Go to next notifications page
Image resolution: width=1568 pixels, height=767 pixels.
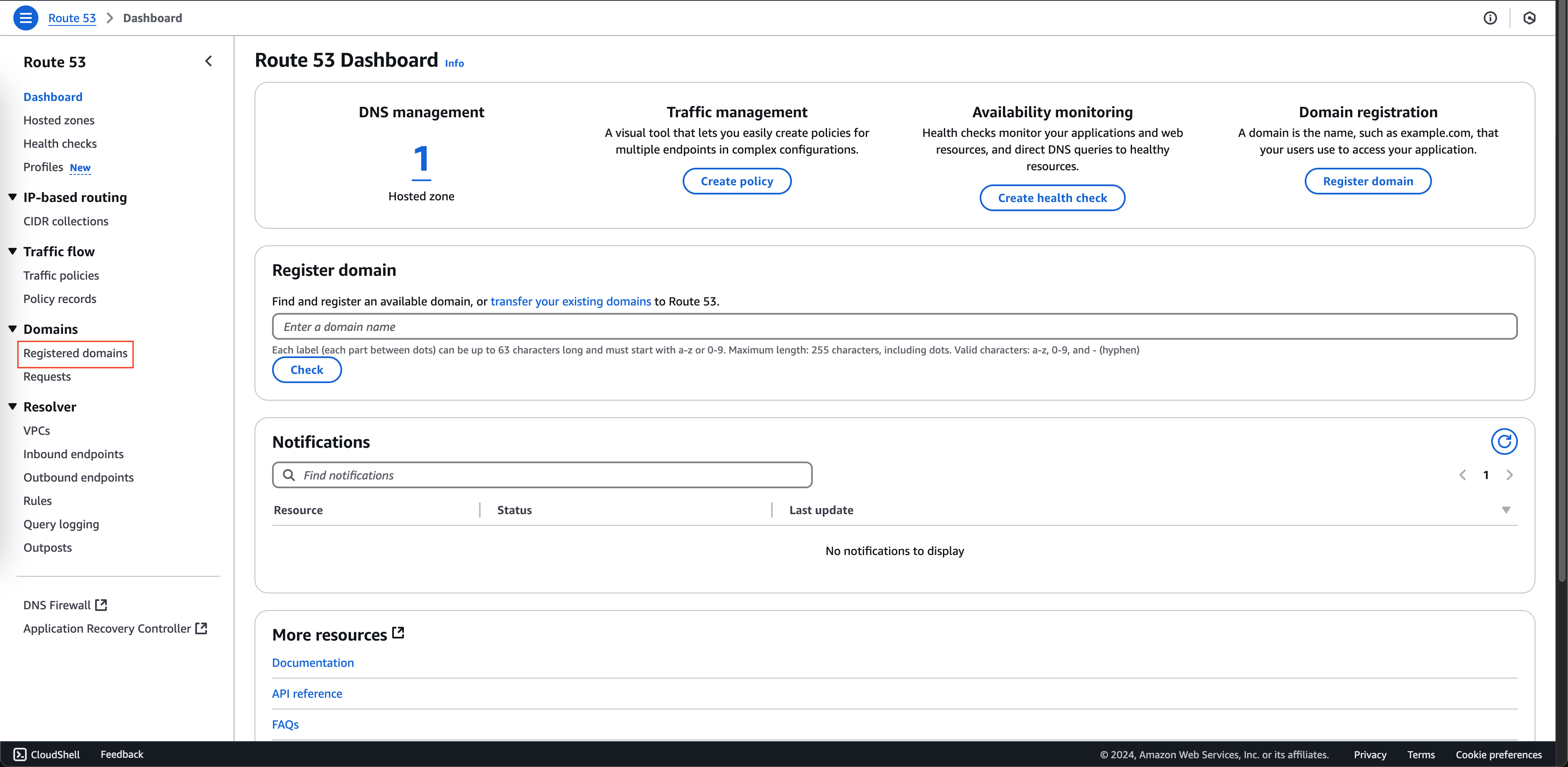[1509, 475]
